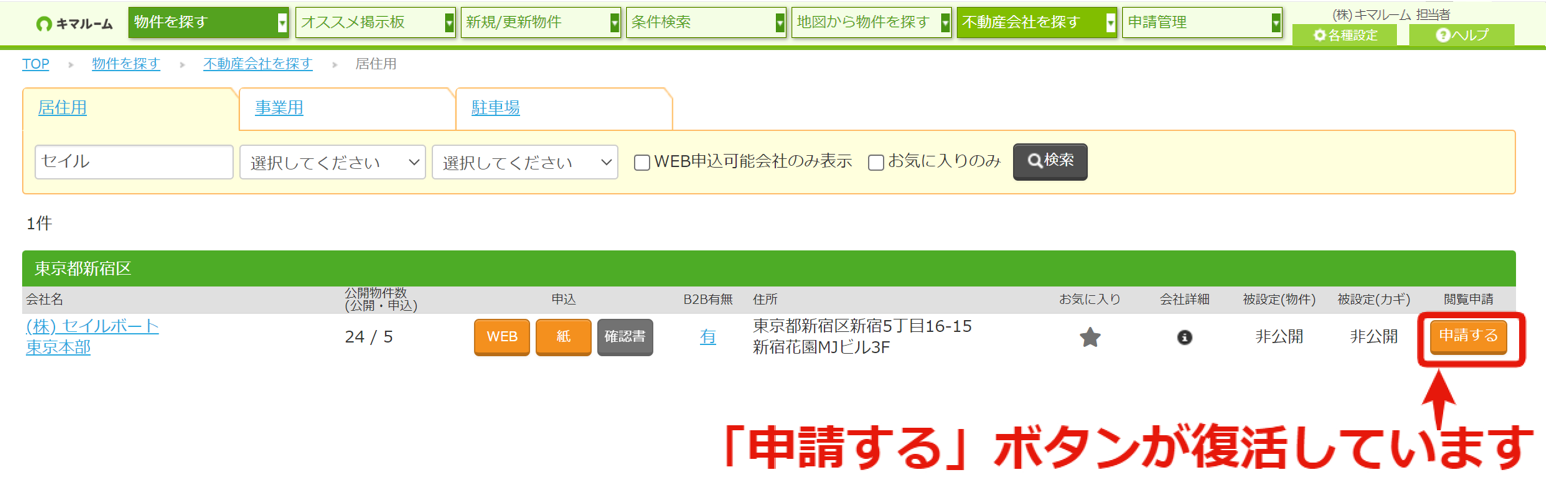
Task: Click the 会社名 column header
Action: [x=44, y=299]
